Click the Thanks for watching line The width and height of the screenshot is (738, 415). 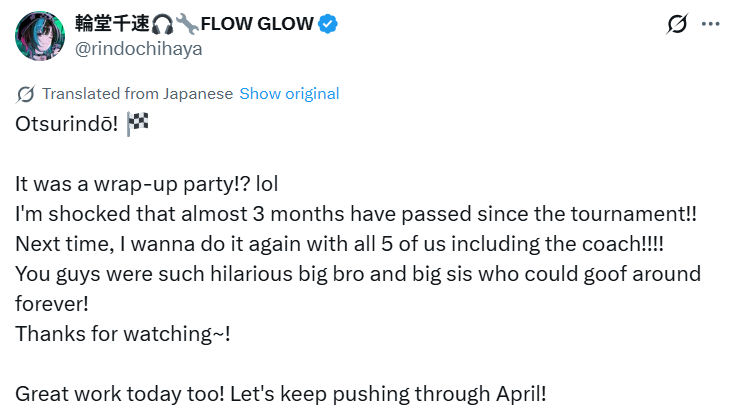(123, 334)
